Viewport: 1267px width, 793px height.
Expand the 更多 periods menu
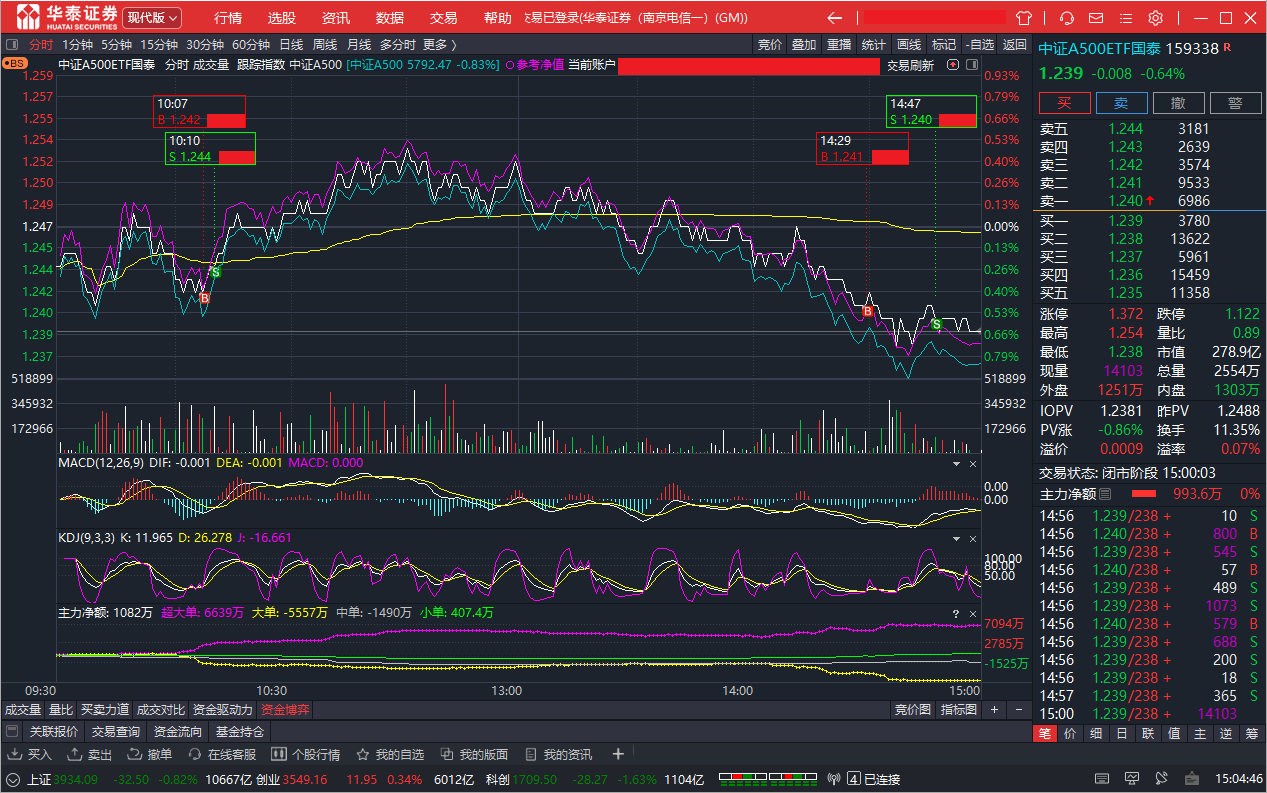439,44
